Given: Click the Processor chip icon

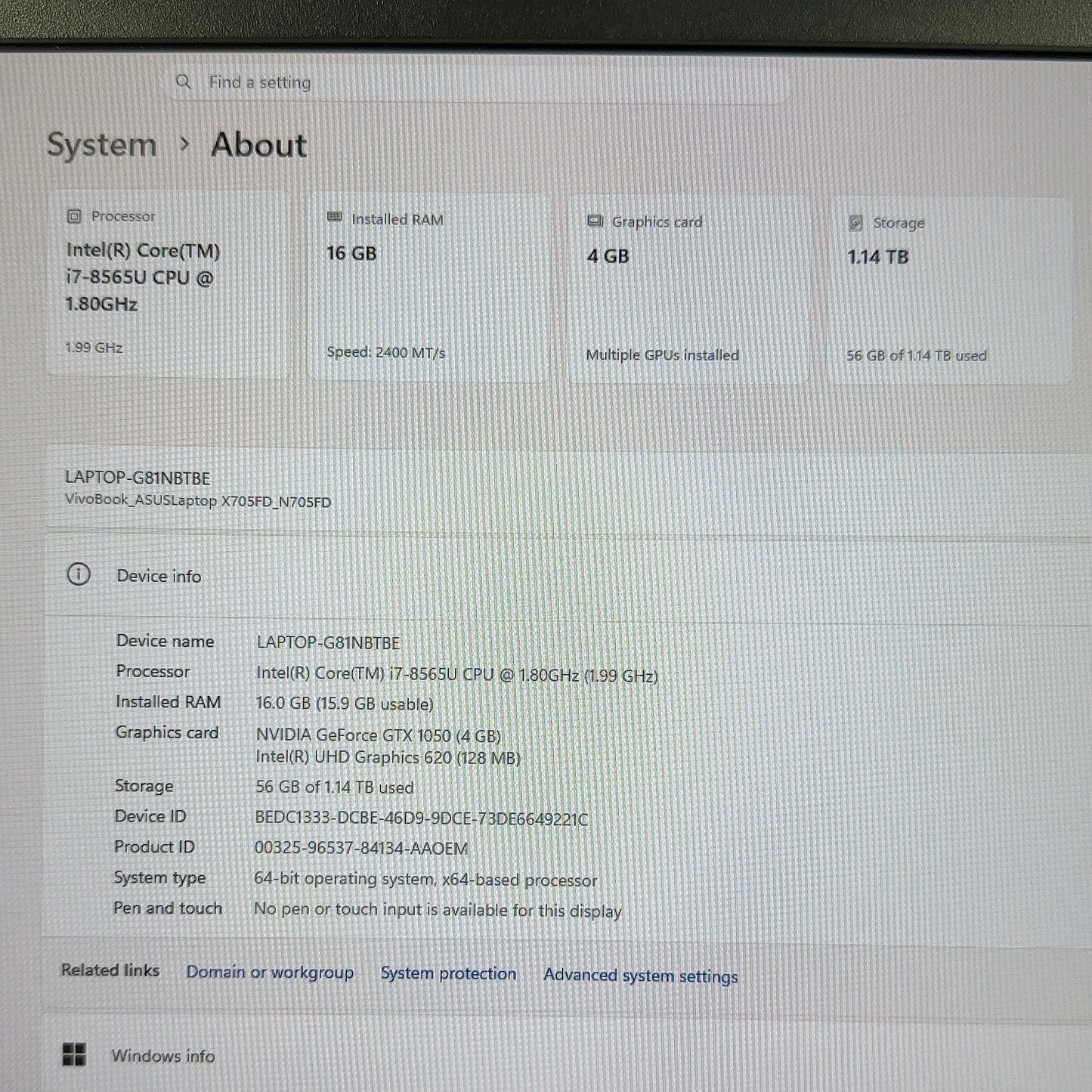Looking at the screenshot, I should (73, 217).
